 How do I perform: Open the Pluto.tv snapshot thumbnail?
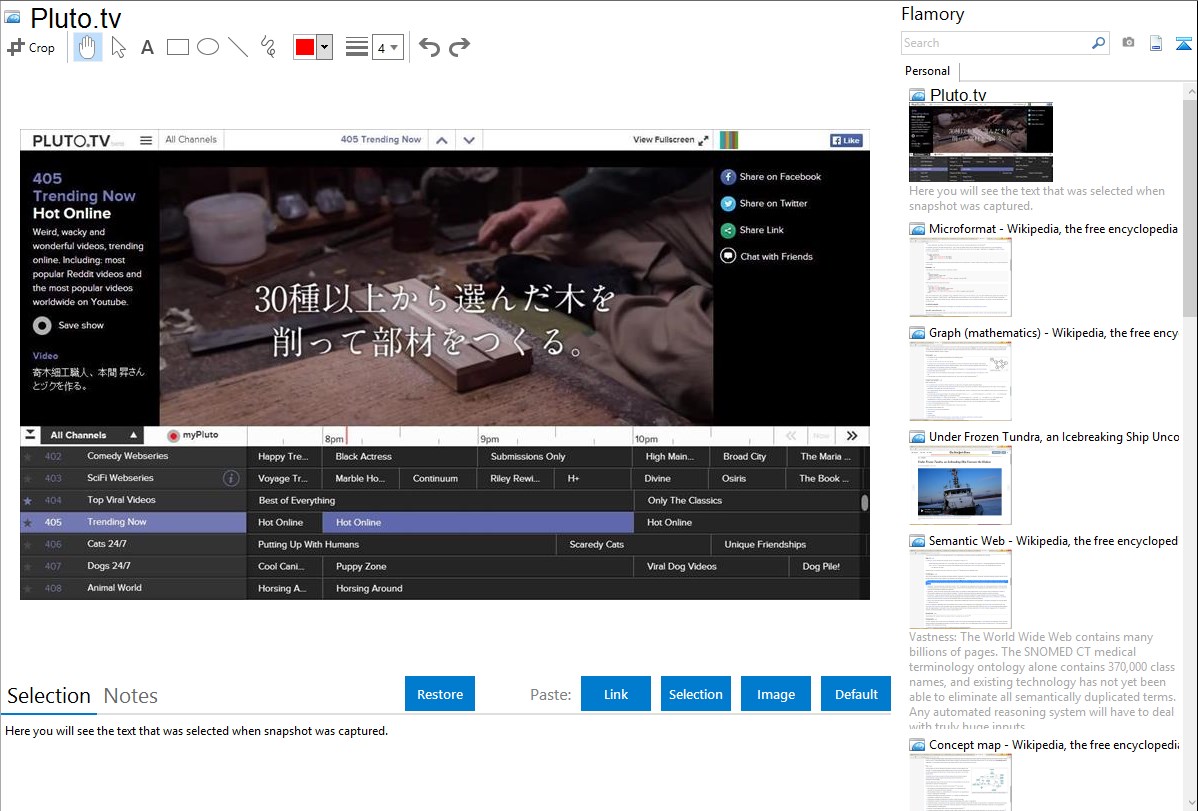[980, 143]
